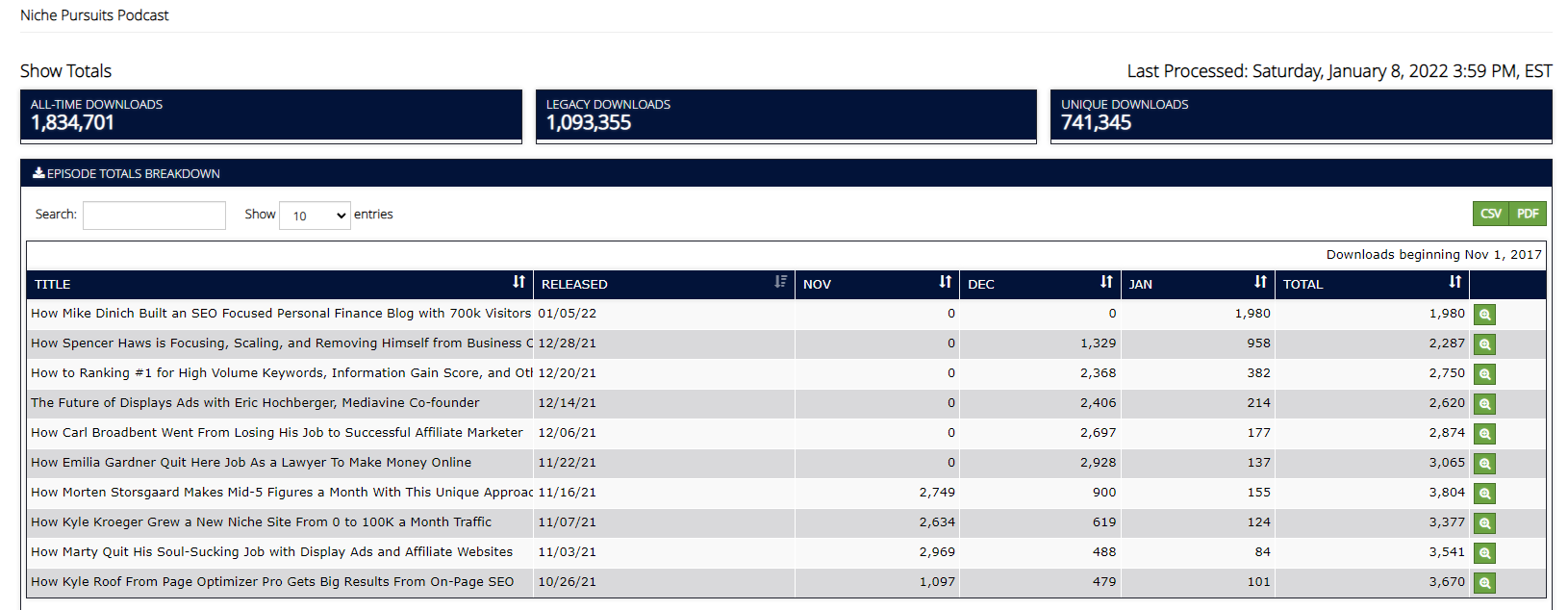Sort by DEC downloads column arrows
Viewport: 1568px width, 610px height.
1106,282
